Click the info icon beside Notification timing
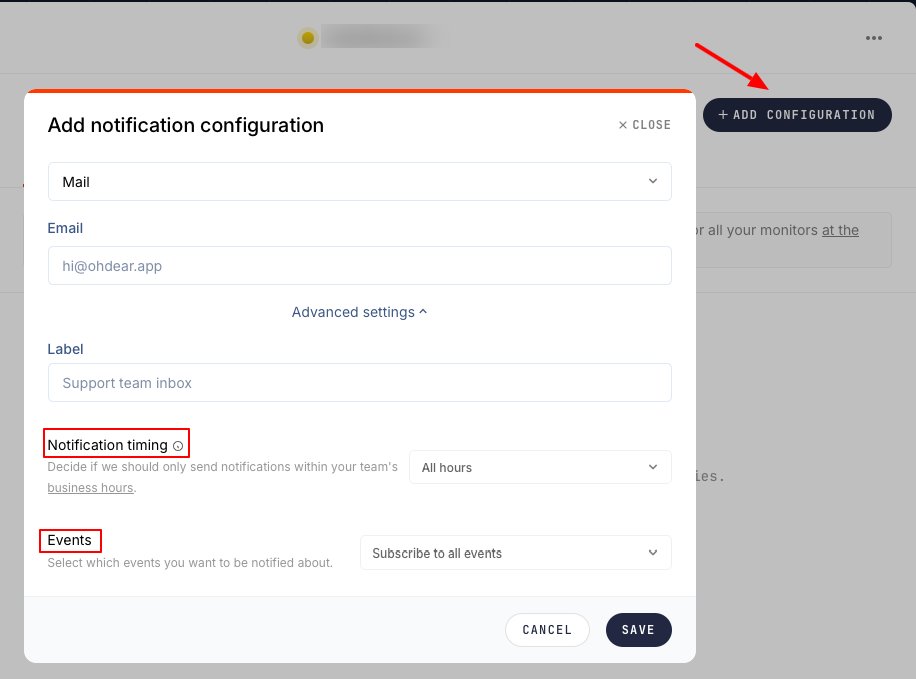The image size is (916, 679). 178,446
